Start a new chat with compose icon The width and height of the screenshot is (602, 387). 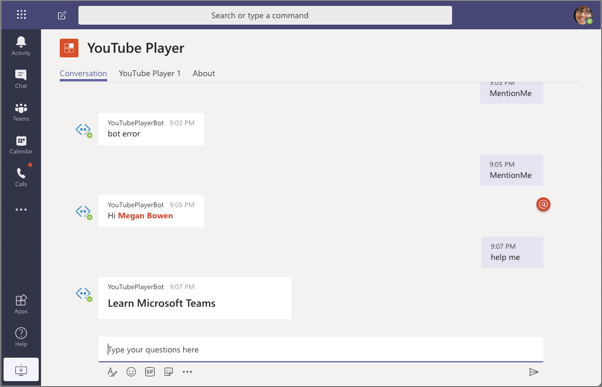(62, 15)
